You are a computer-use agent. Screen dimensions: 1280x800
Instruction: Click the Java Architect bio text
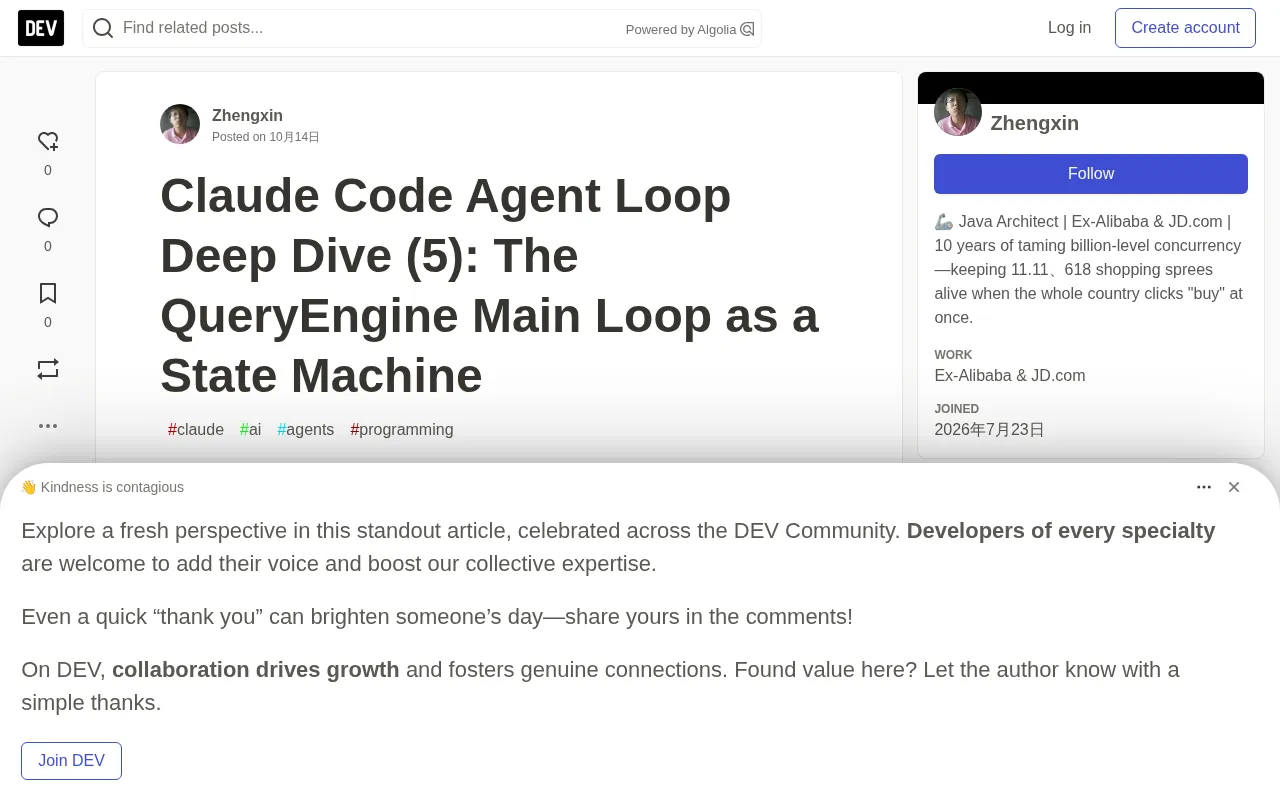pyautogui.click(x=1088, y=270)
